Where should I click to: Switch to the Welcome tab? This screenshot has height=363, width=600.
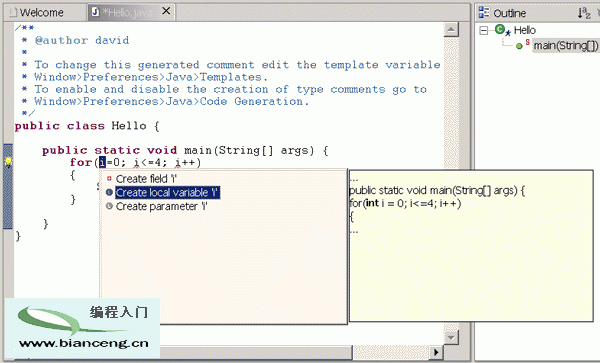(41, 13)
